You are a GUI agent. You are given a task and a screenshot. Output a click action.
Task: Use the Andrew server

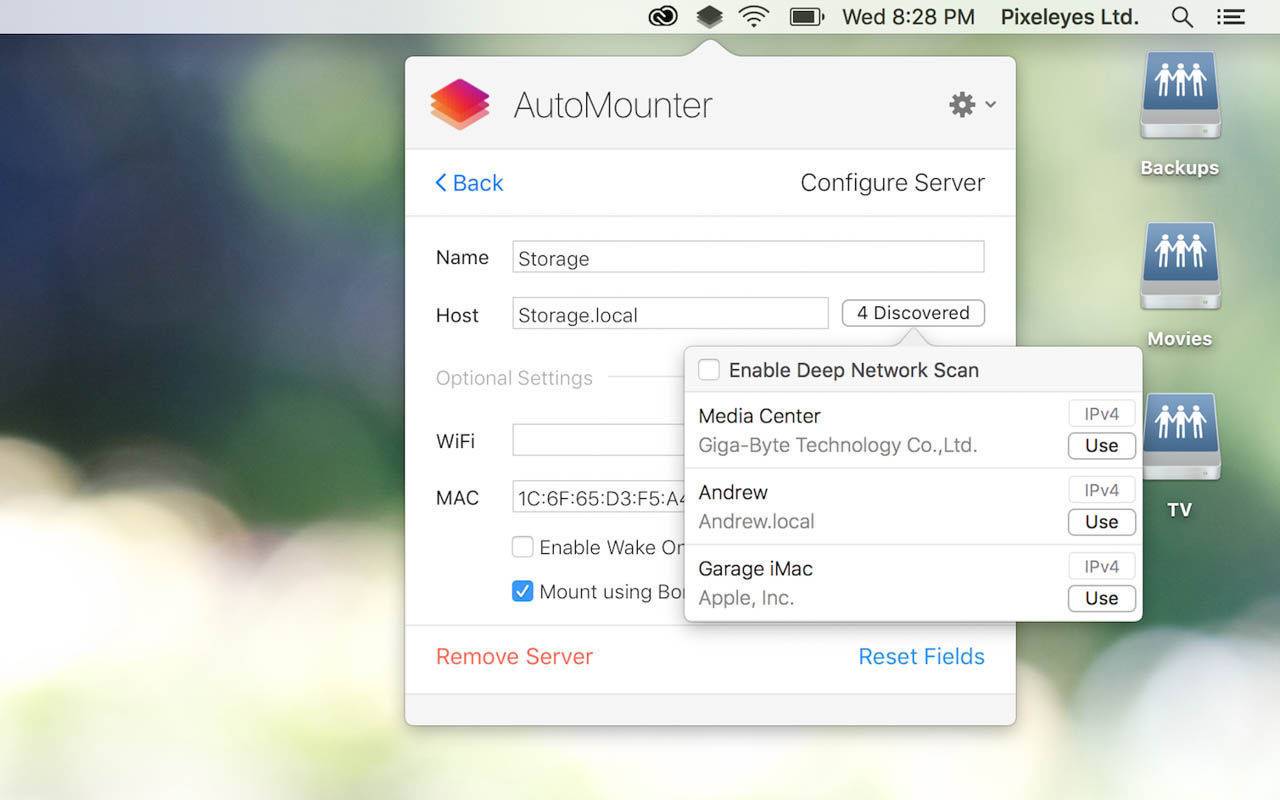1101,522
